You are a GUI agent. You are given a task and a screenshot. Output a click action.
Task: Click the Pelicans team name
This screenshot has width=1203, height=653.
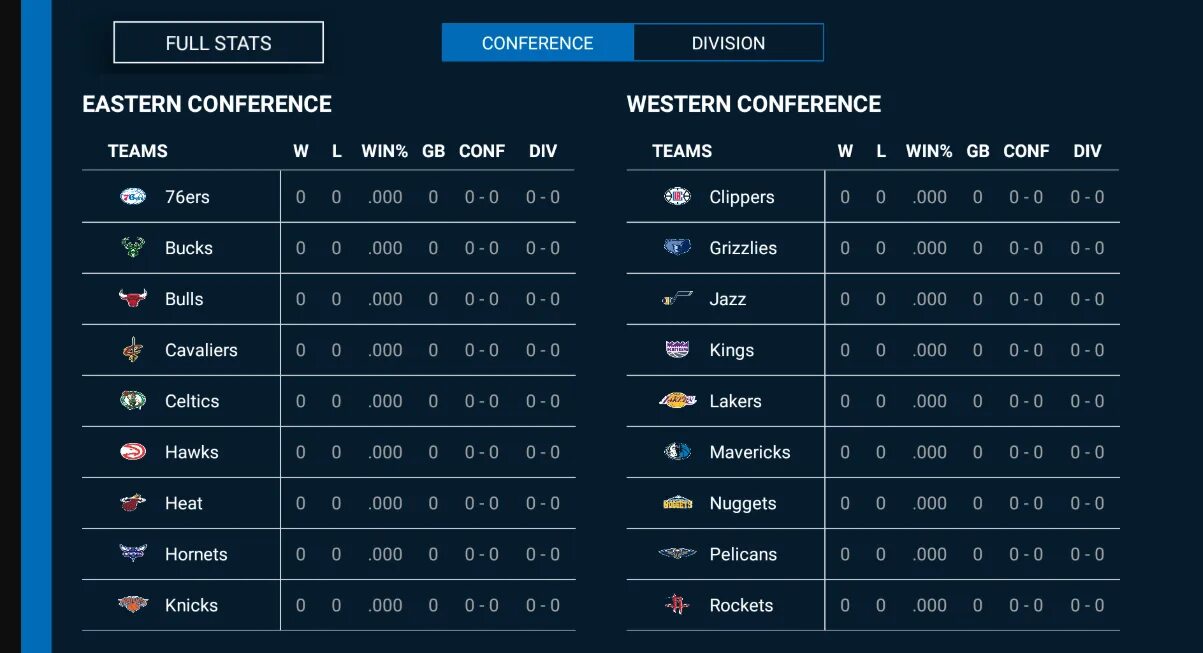pyautogui.click(x=743, y=554)
